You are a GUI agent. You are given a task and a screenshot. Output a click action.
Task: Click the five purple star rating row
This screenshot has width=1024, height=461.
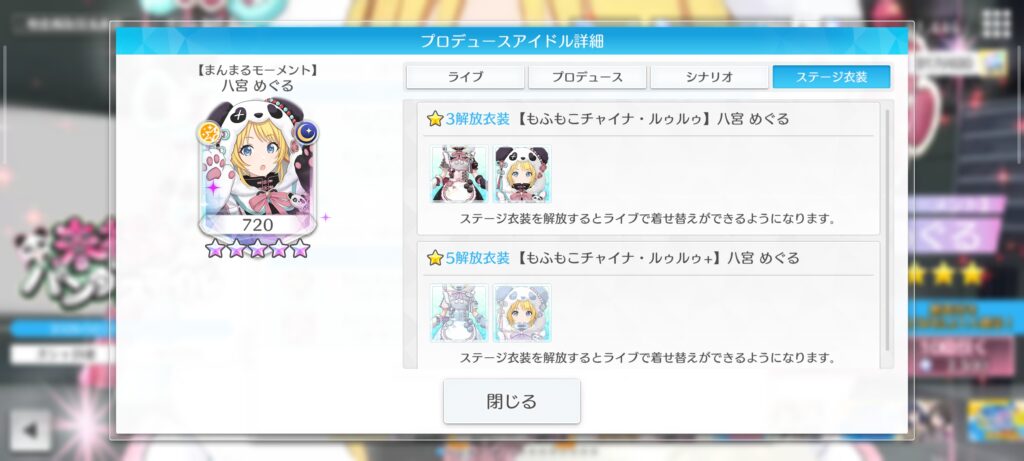point(258,248)
